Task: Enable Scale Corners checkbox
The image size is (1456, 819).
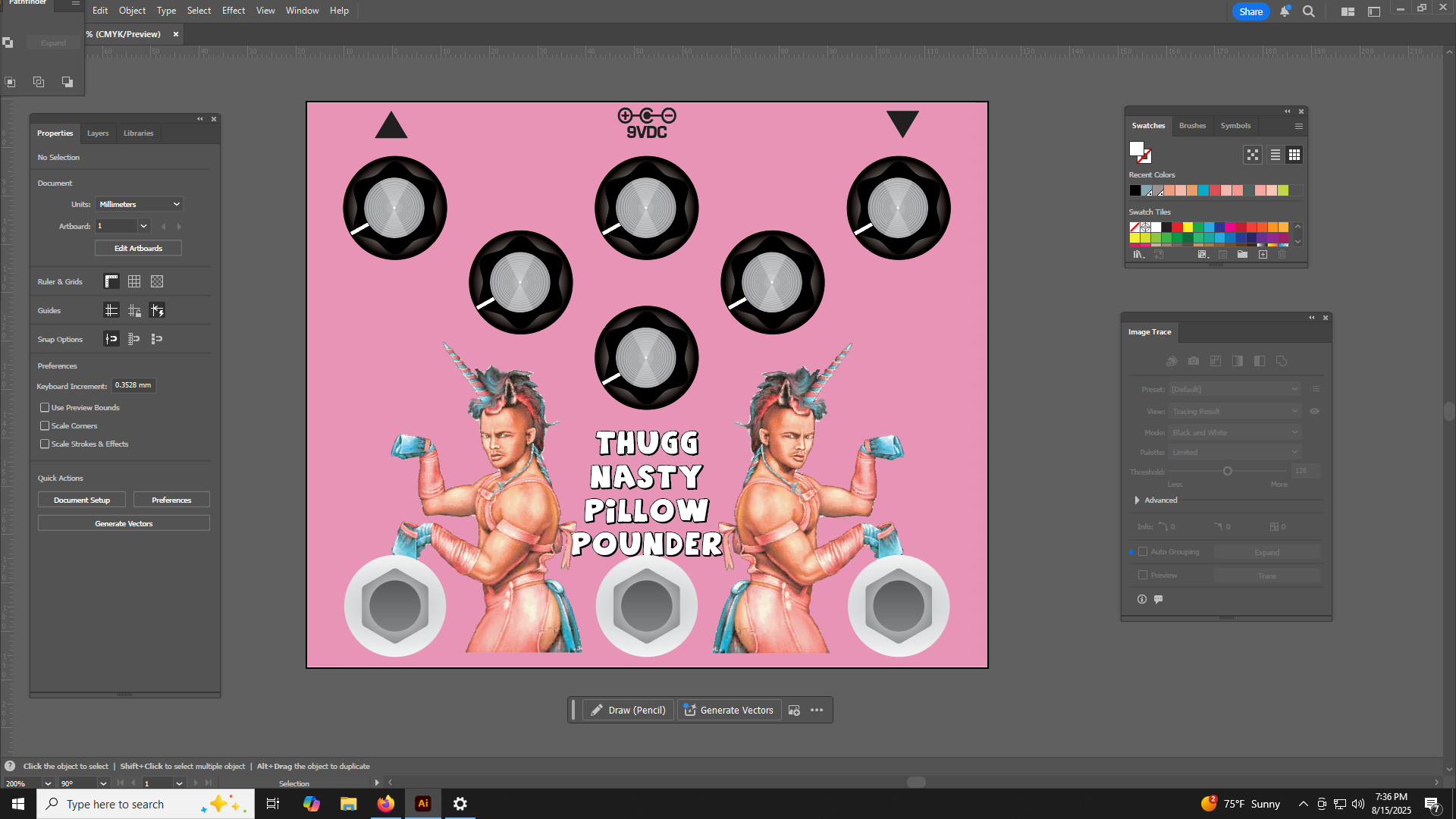Action: 45,426
